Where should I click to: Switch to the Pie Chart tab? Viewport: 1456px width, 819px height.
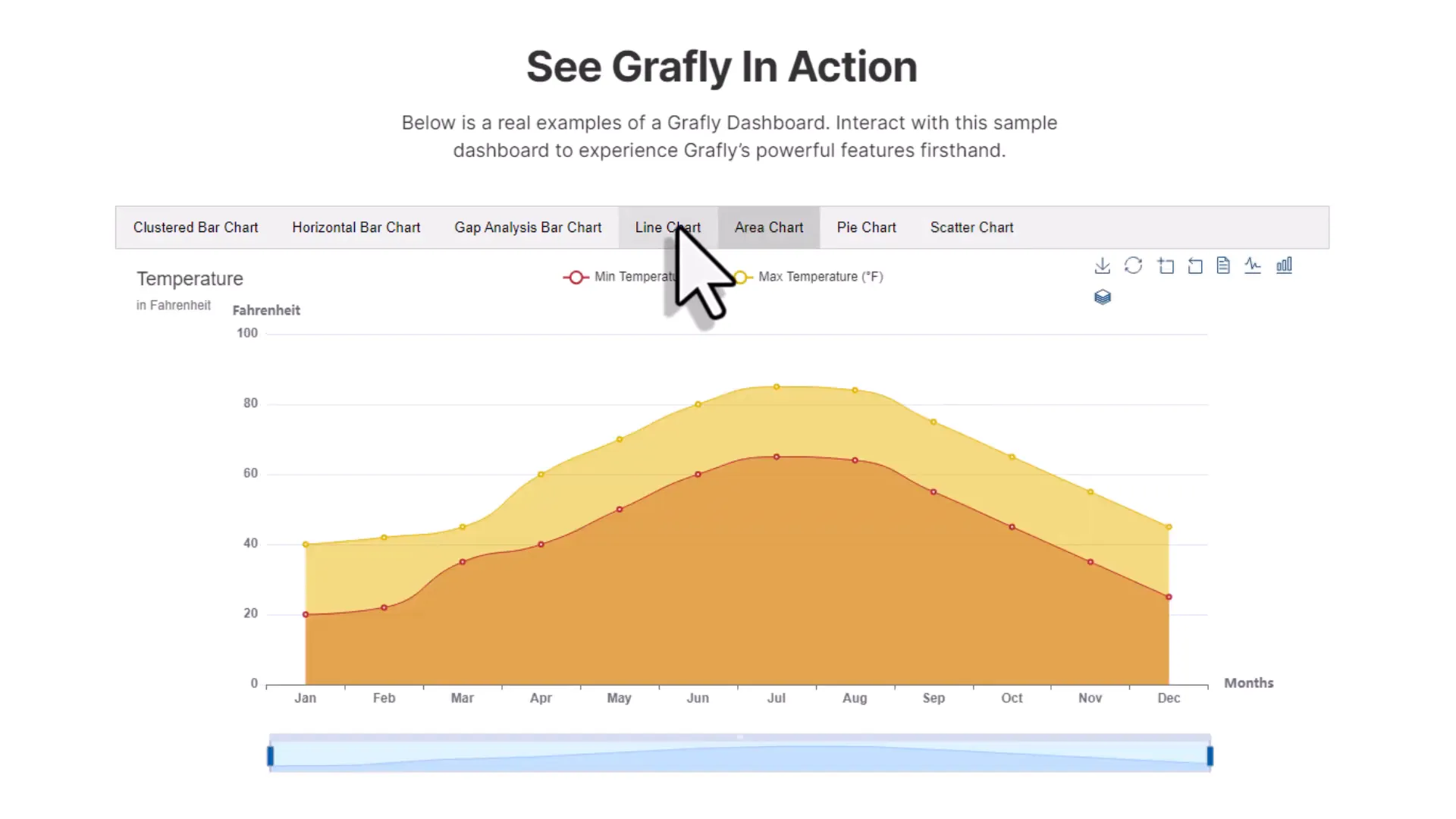pyautogui.click(x=866, y=227)
